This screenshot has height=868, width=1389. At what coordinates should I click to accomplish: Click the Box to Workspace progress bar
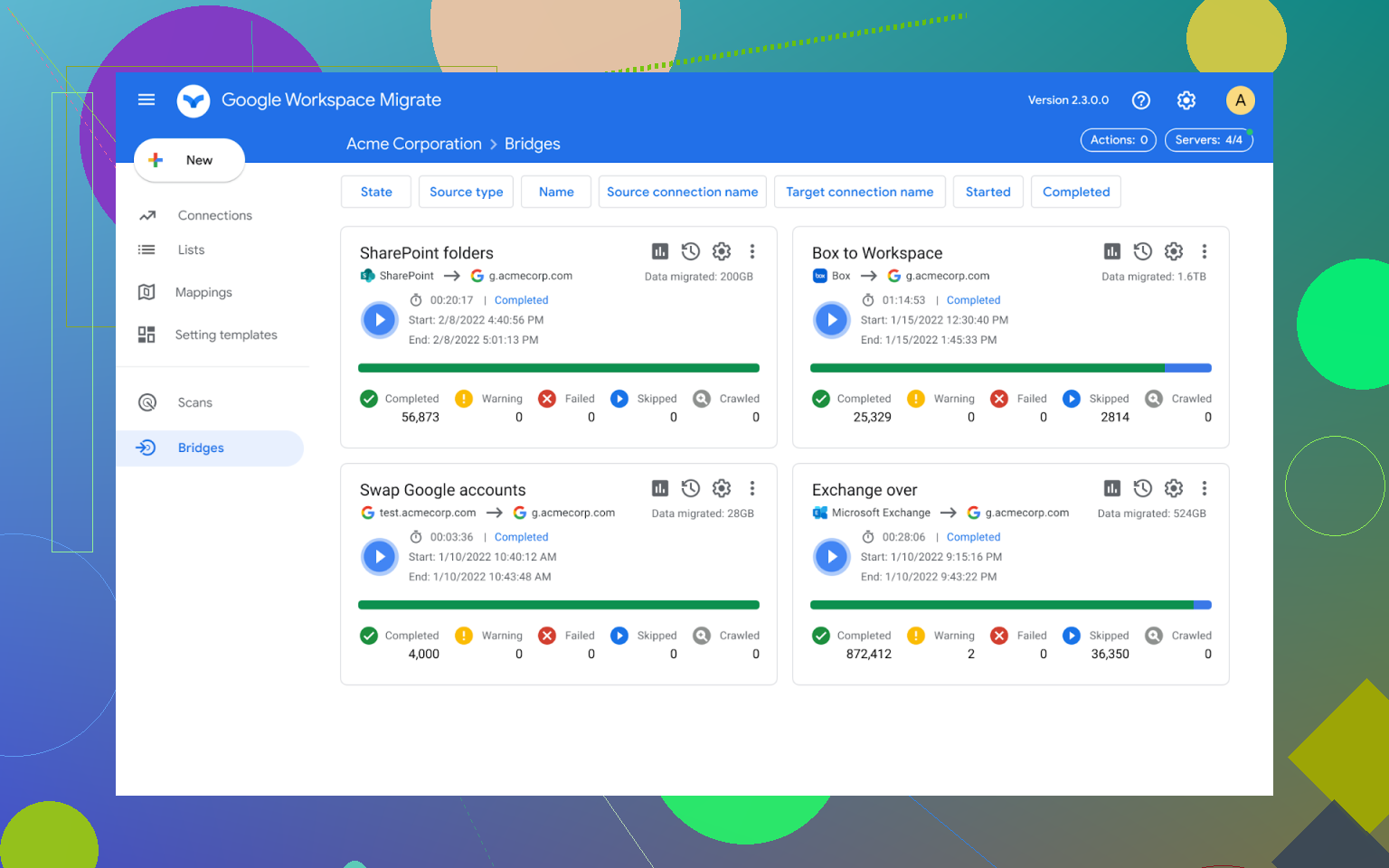(x=1010, y=368)
